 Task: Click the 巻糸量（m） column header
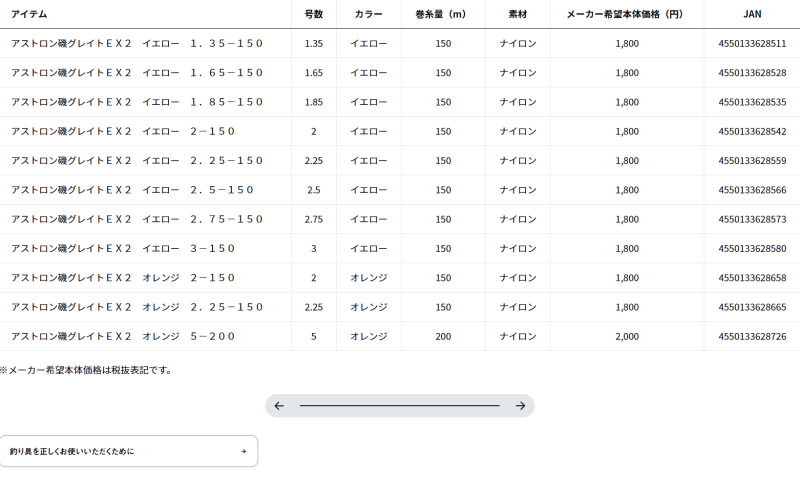point(443,14)
